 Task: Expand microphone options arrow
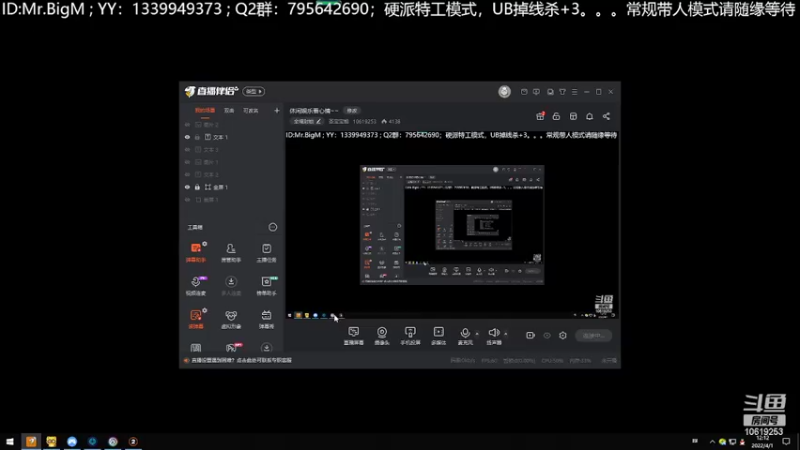(477, 334)
